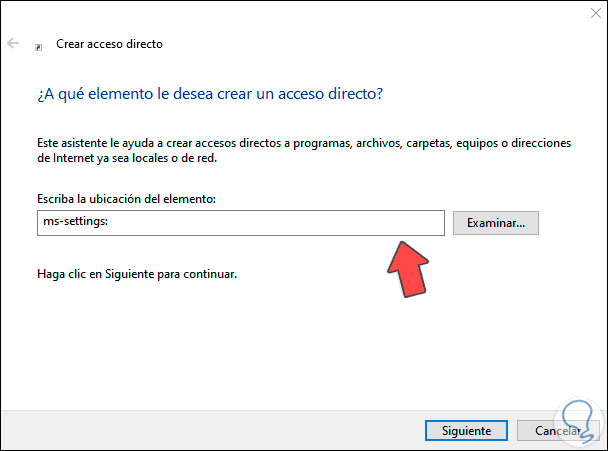Click the shortcut icon beside the window title
608x451 pixels.
(x=39, y=46)
